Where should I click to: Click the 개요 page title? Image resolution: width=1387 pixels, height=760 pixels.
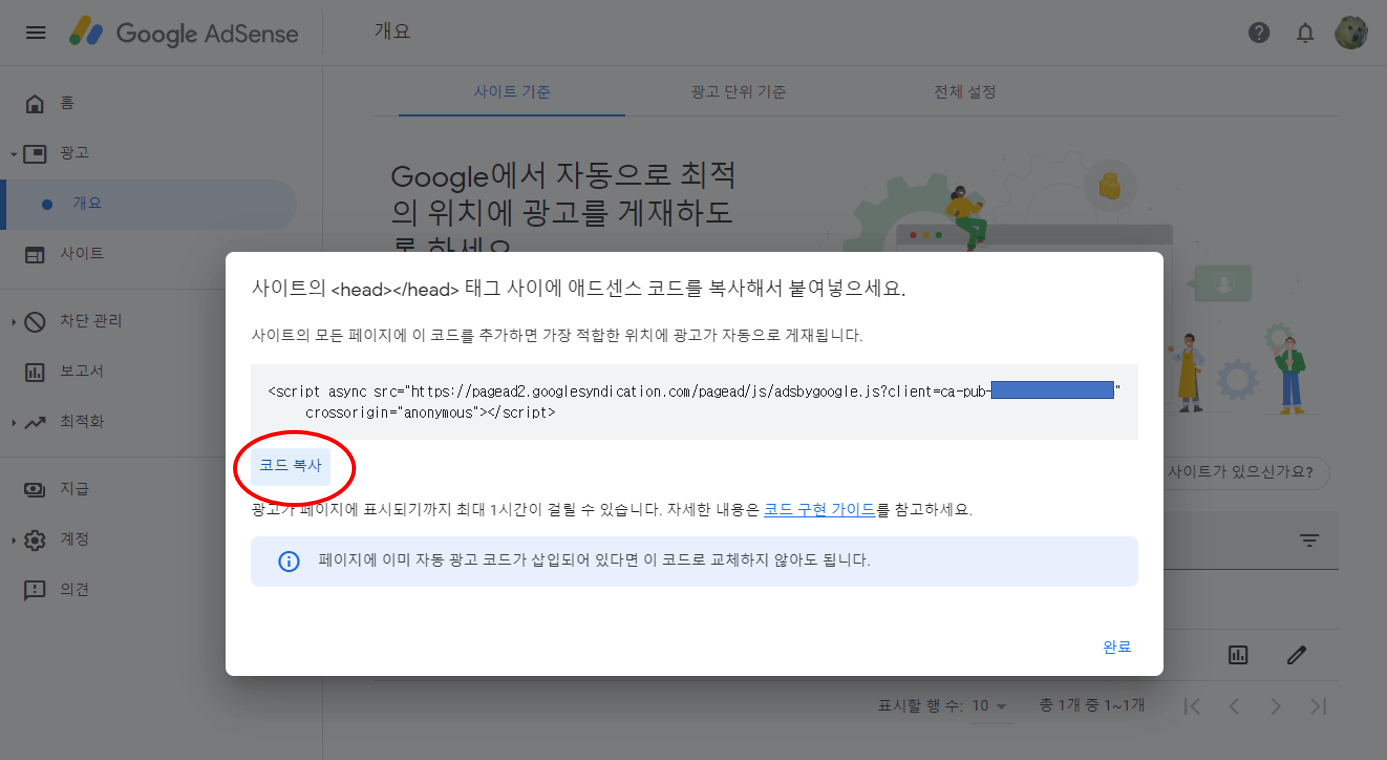tap(392, 32)
